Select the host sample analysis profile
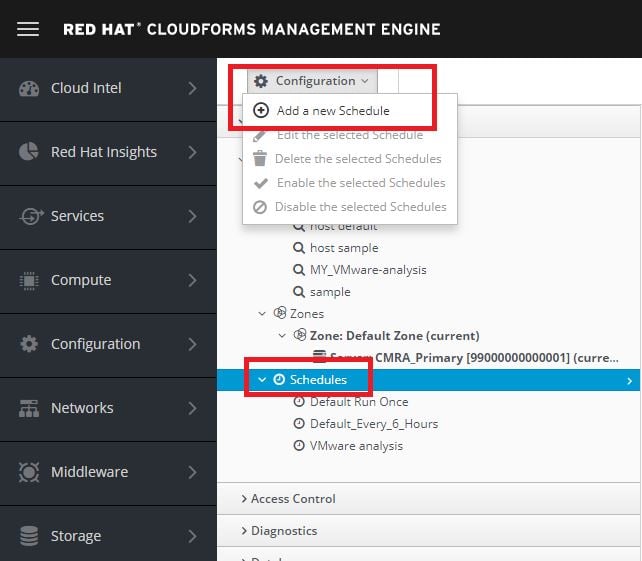 coord(344,248)
